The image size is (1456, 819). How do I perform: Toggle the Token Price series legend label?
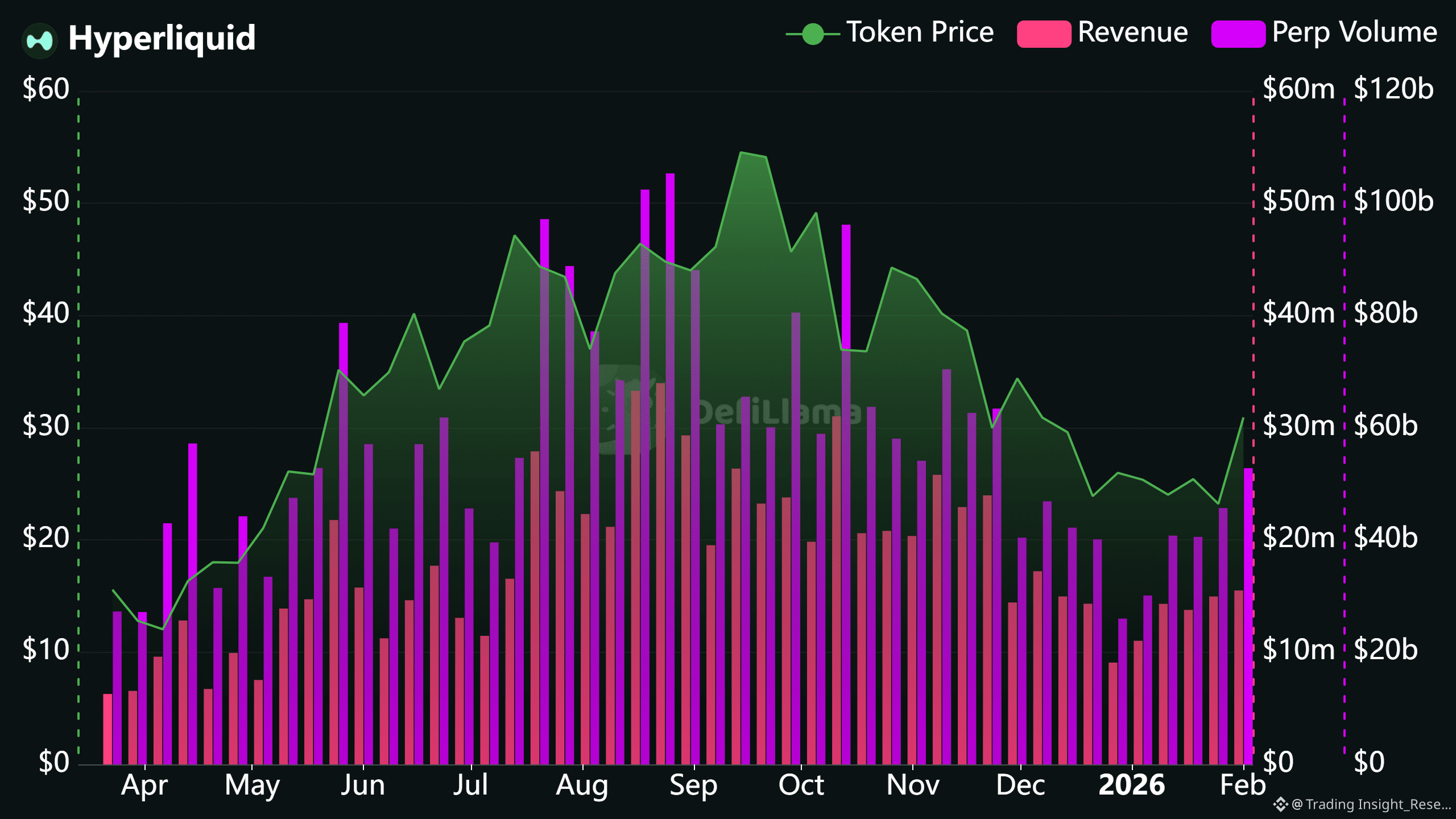920,32
